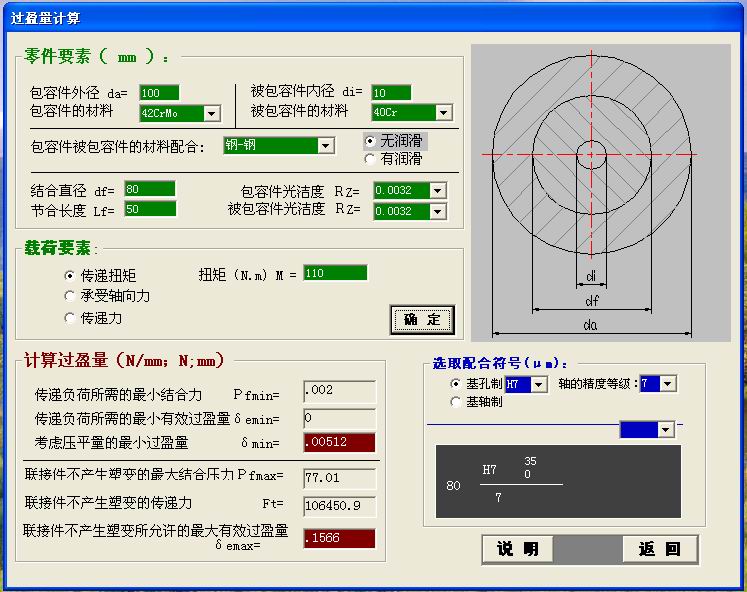Edit the 扭矩 M value field

coord(335,273)
